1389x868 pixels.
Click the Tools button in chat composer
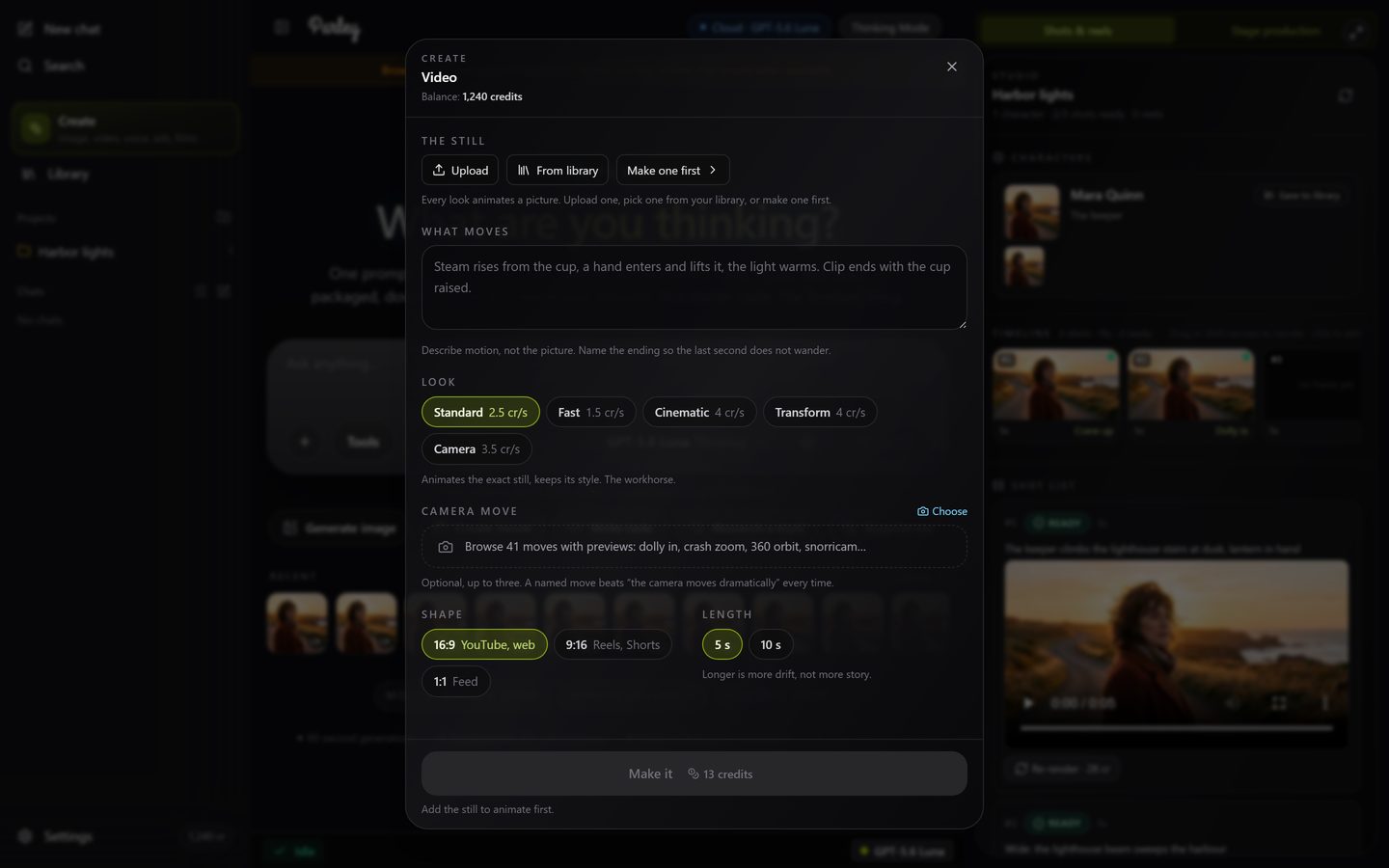pyautogui.click(x=363, y=441)
